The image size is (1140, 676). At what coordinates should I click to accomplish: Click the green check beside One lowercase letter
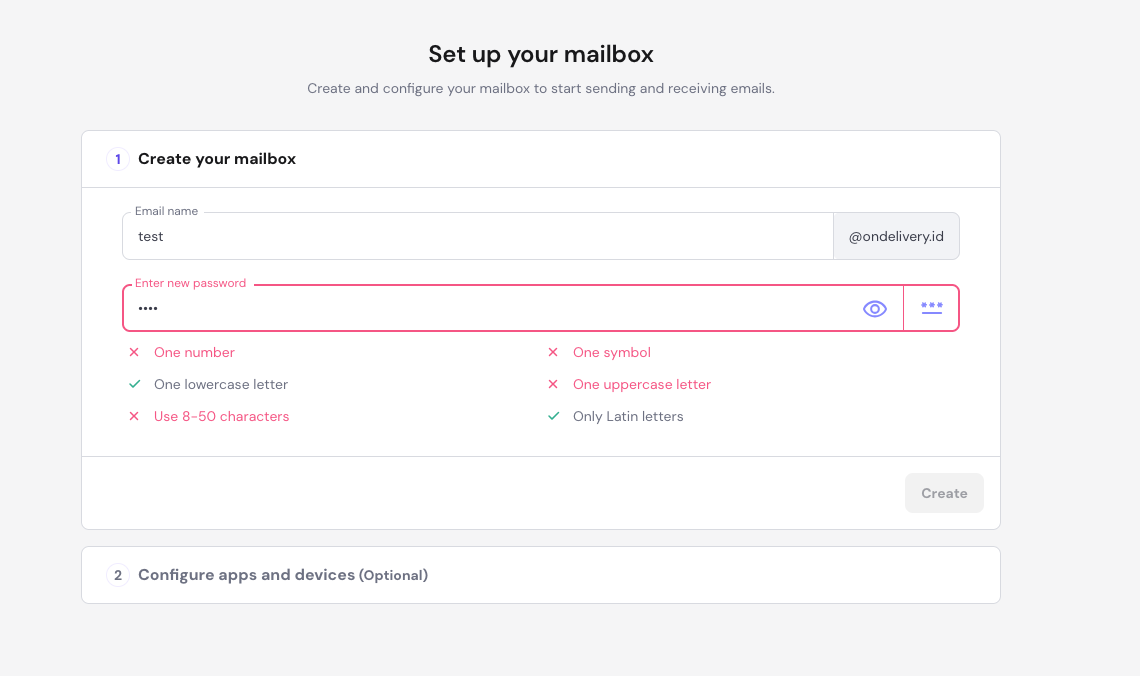coord(134,384)
